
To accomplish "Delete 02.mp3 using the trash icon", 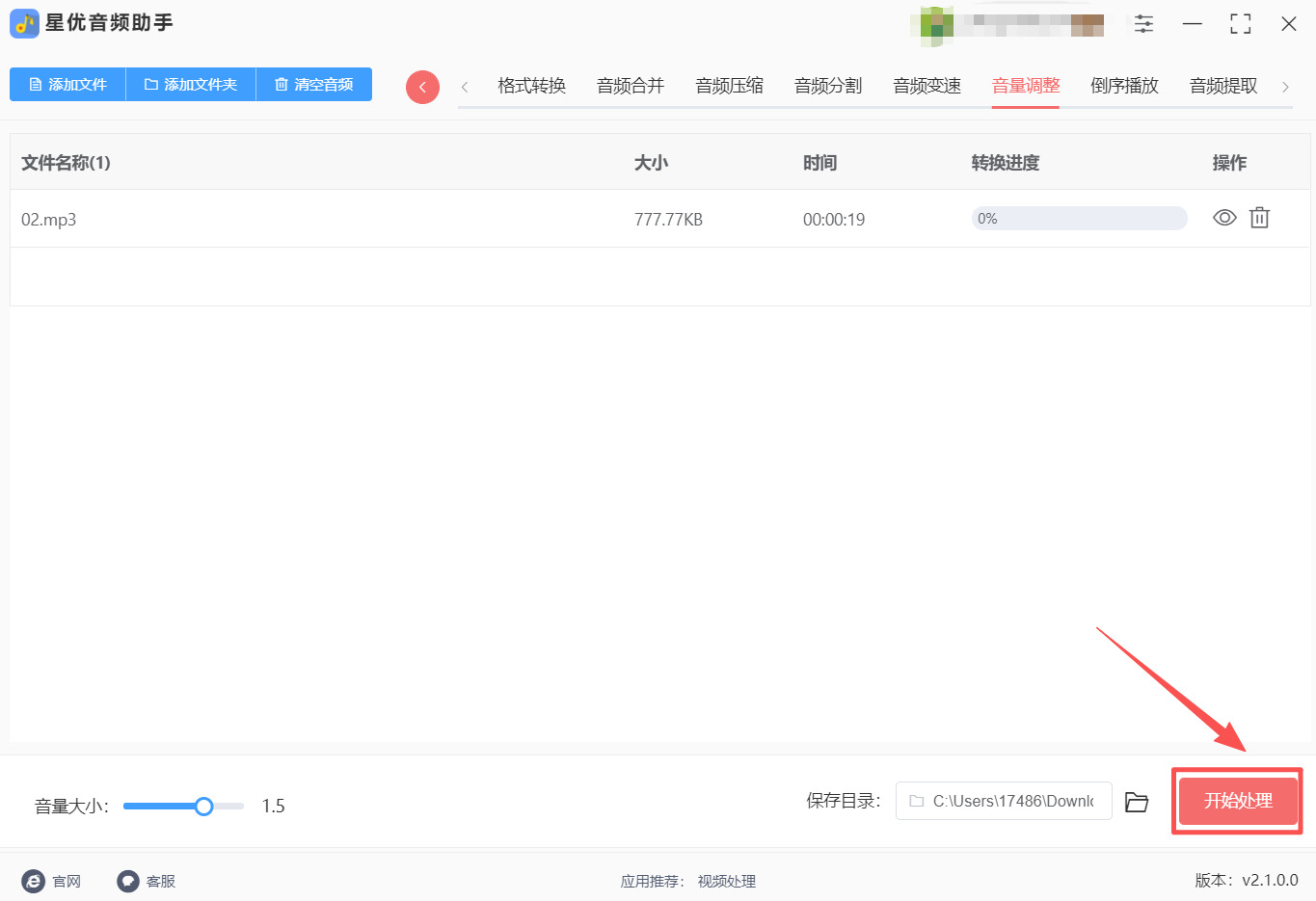I will pyautogui.click(x=1259, y=218).
